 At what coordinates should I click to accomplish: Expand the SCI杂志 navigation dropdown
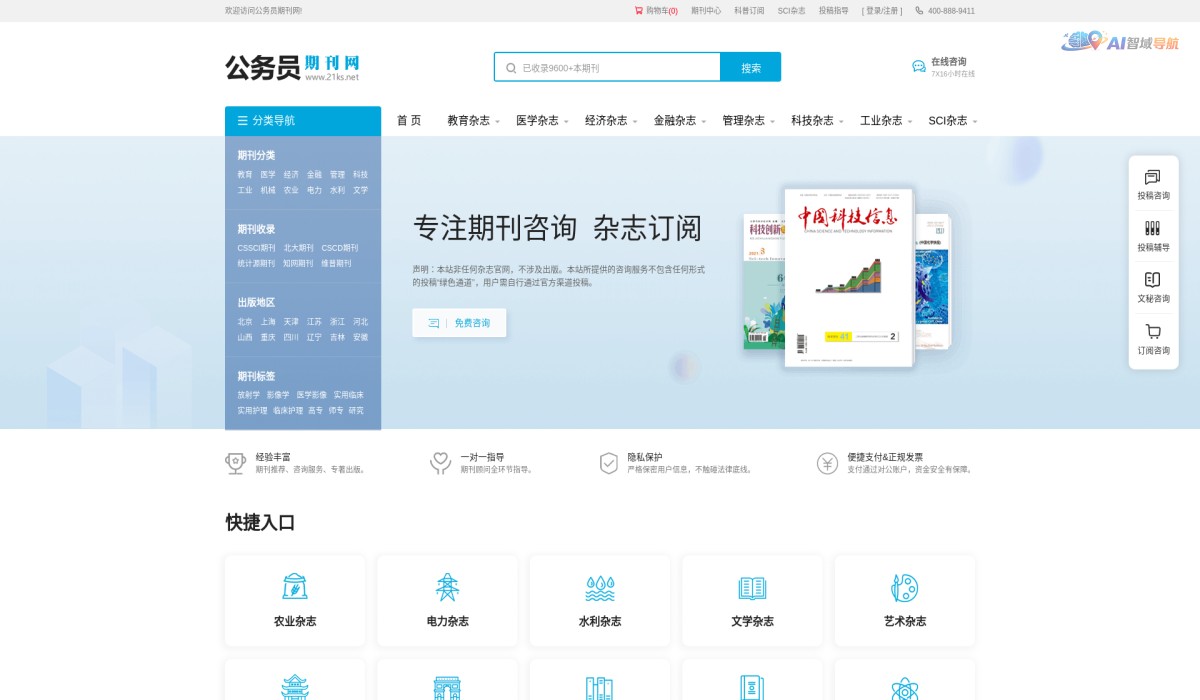(x=947, y=119)
